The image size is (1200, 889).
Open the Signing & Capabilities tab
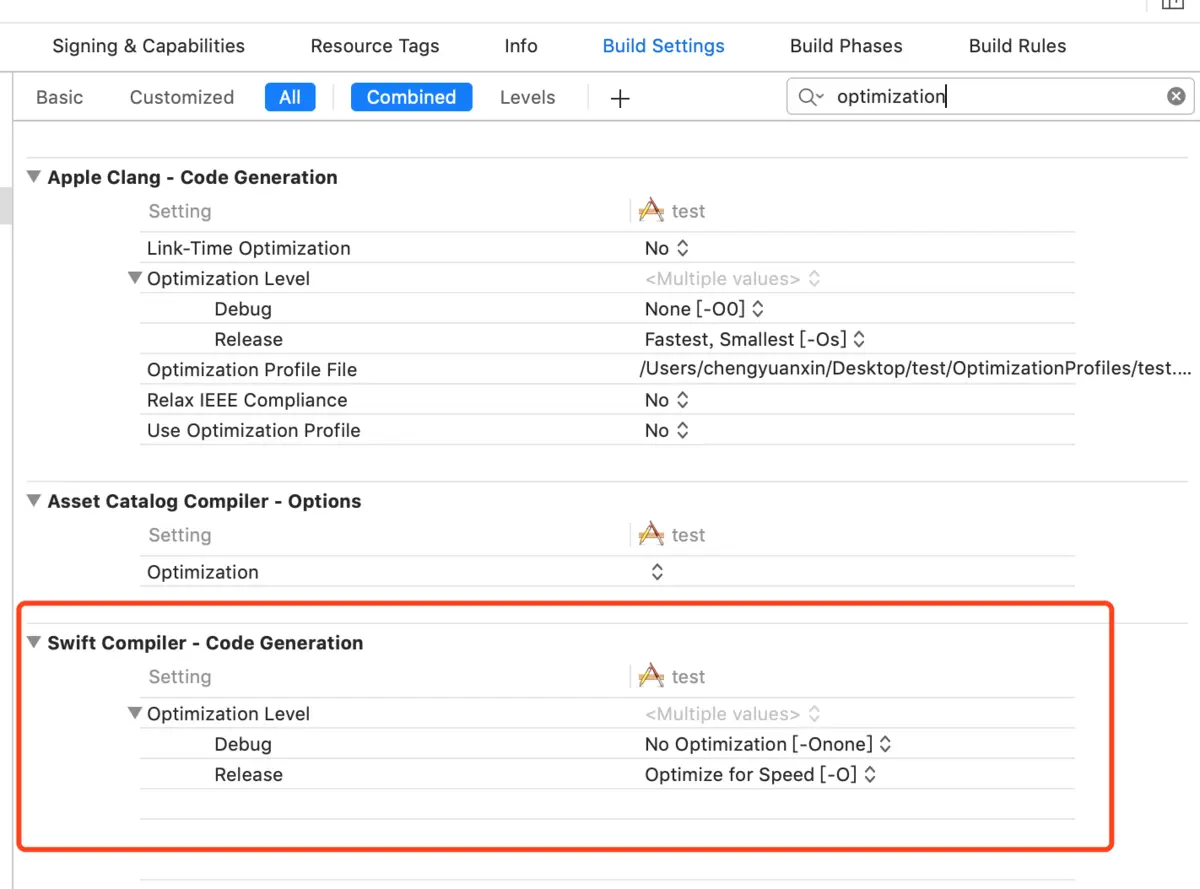(148, 46)
